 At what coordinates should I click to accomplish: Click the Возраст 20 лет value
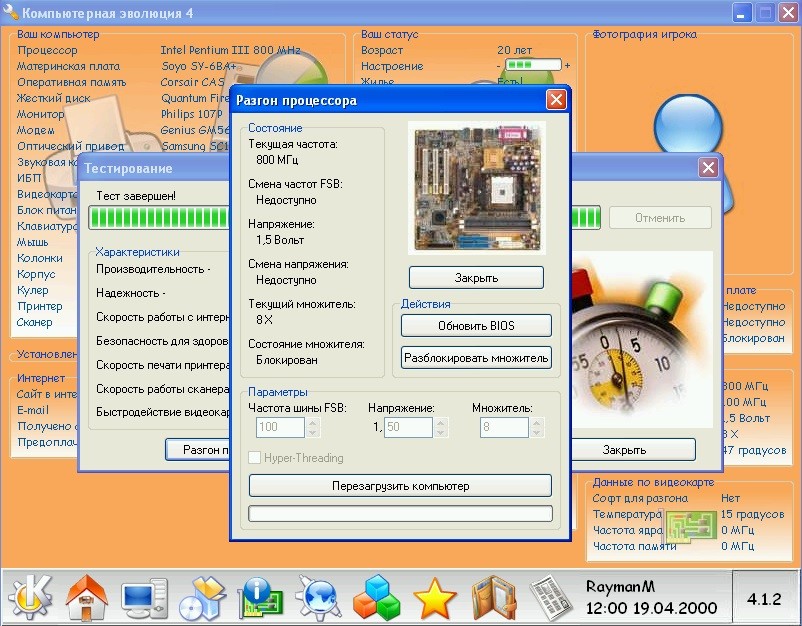pos(515,50)
